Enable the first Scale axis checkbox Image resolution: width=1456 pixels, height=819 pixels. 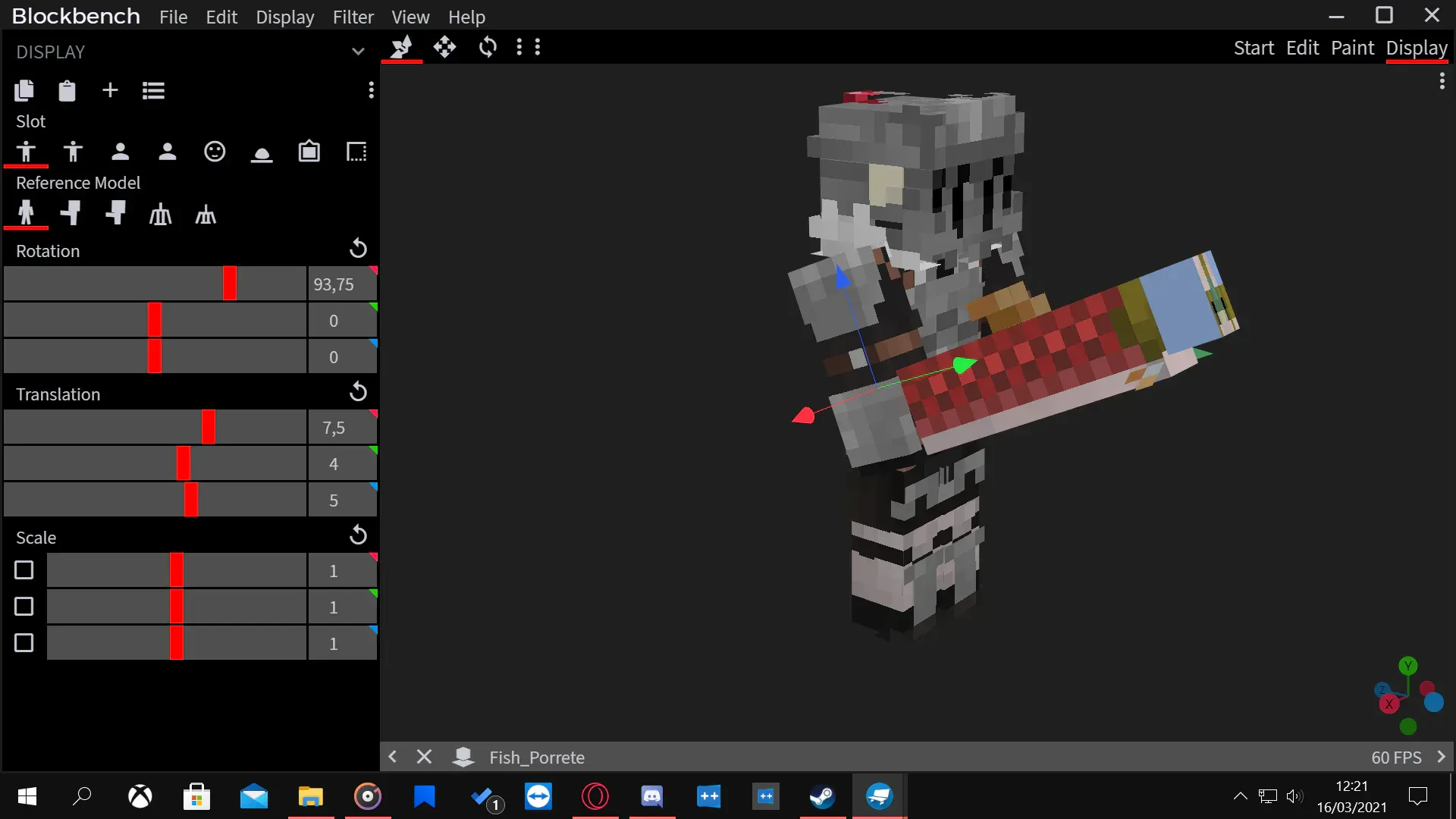(x=24, y=570)
